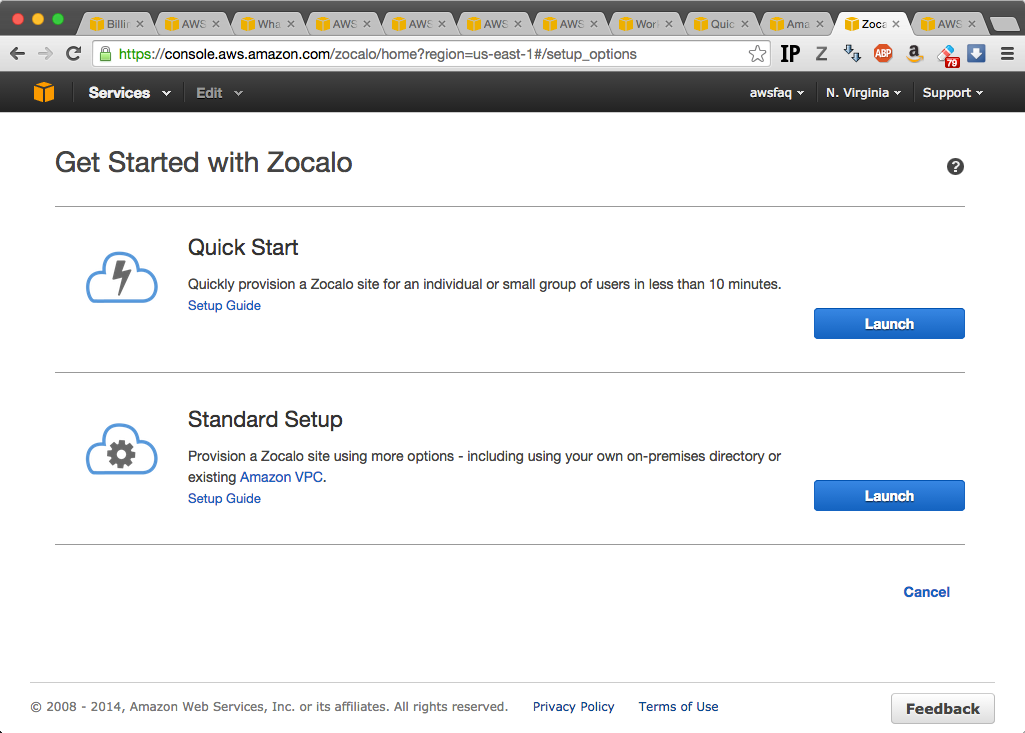Open the Terms of Use link
This screenshot has height=733, width=1025.
pos(678,707)
